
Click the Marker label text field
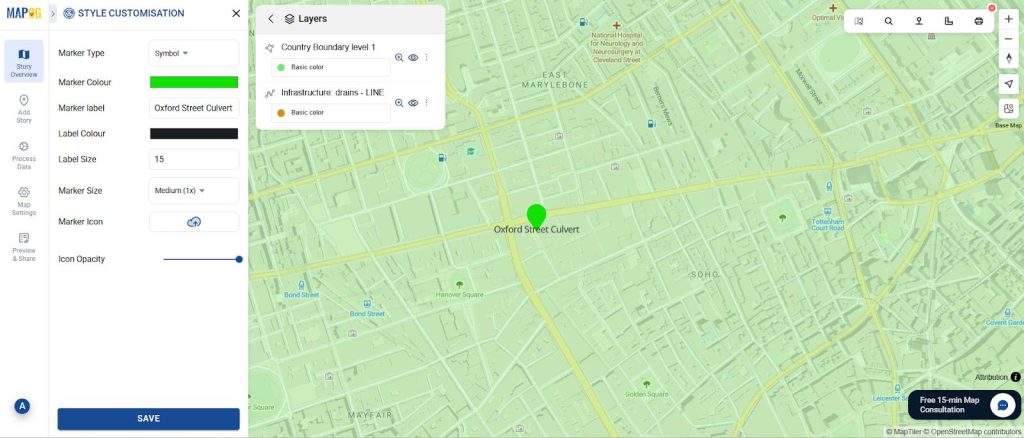[193, 108]
